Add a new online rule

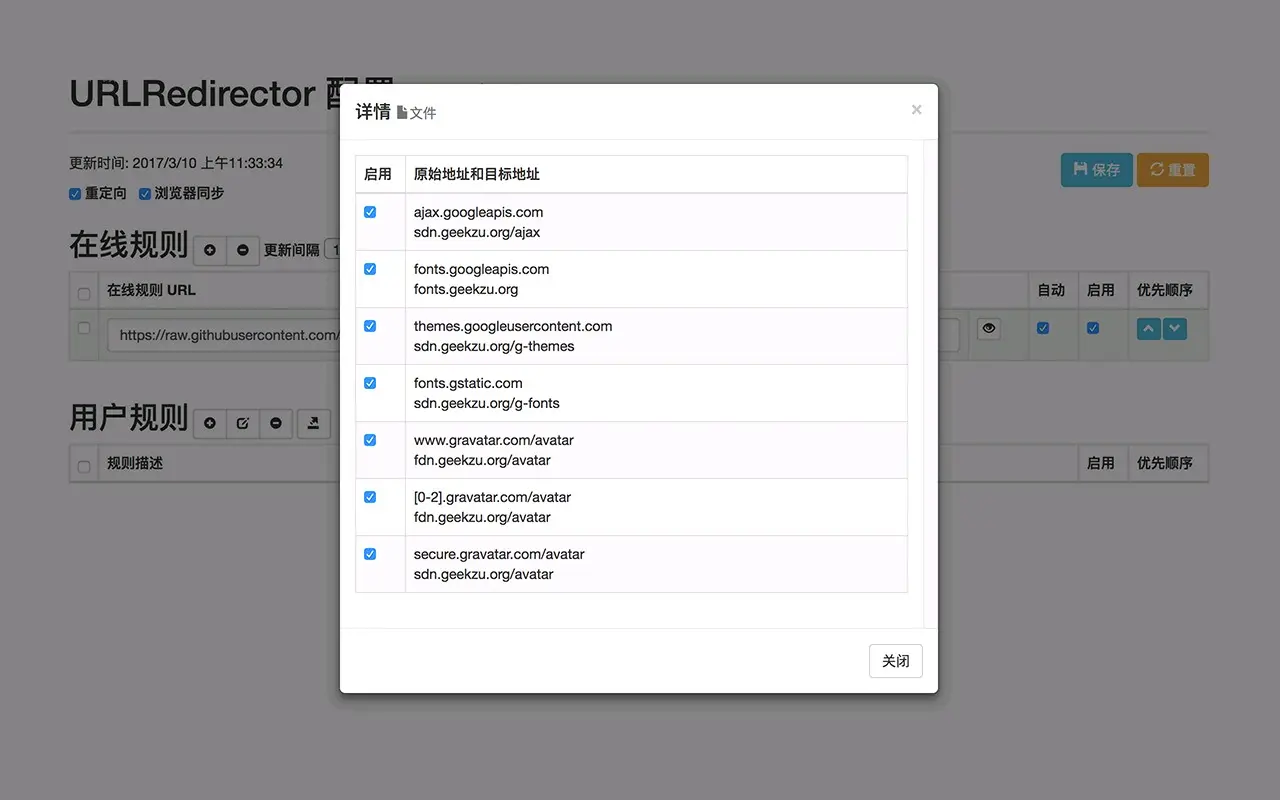click(209, 251)
